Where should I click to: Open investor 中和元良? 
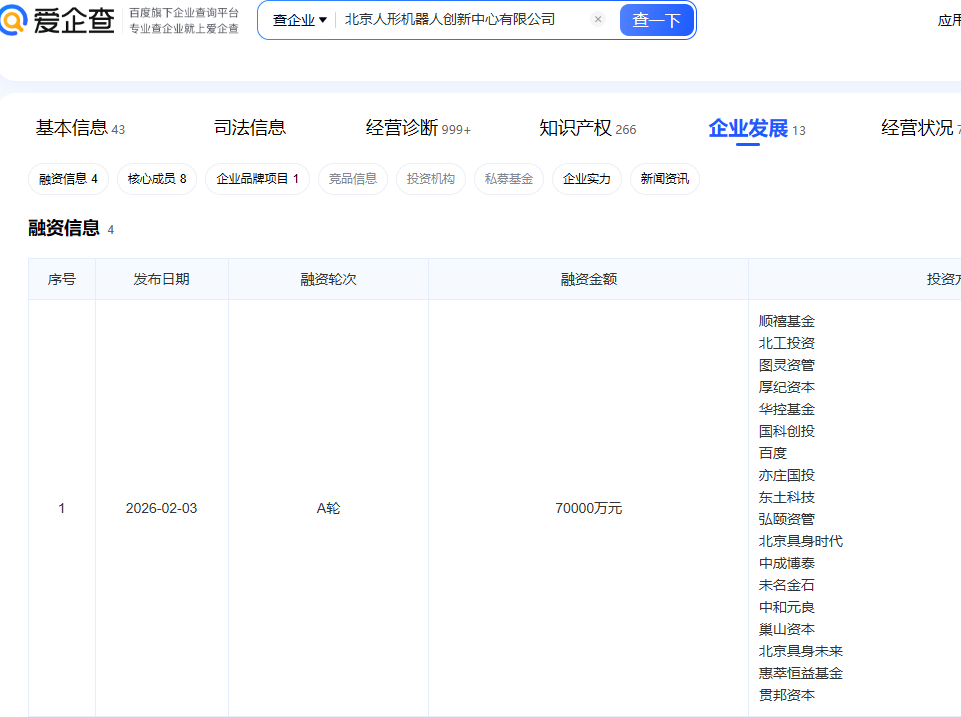tap(786, 608)
